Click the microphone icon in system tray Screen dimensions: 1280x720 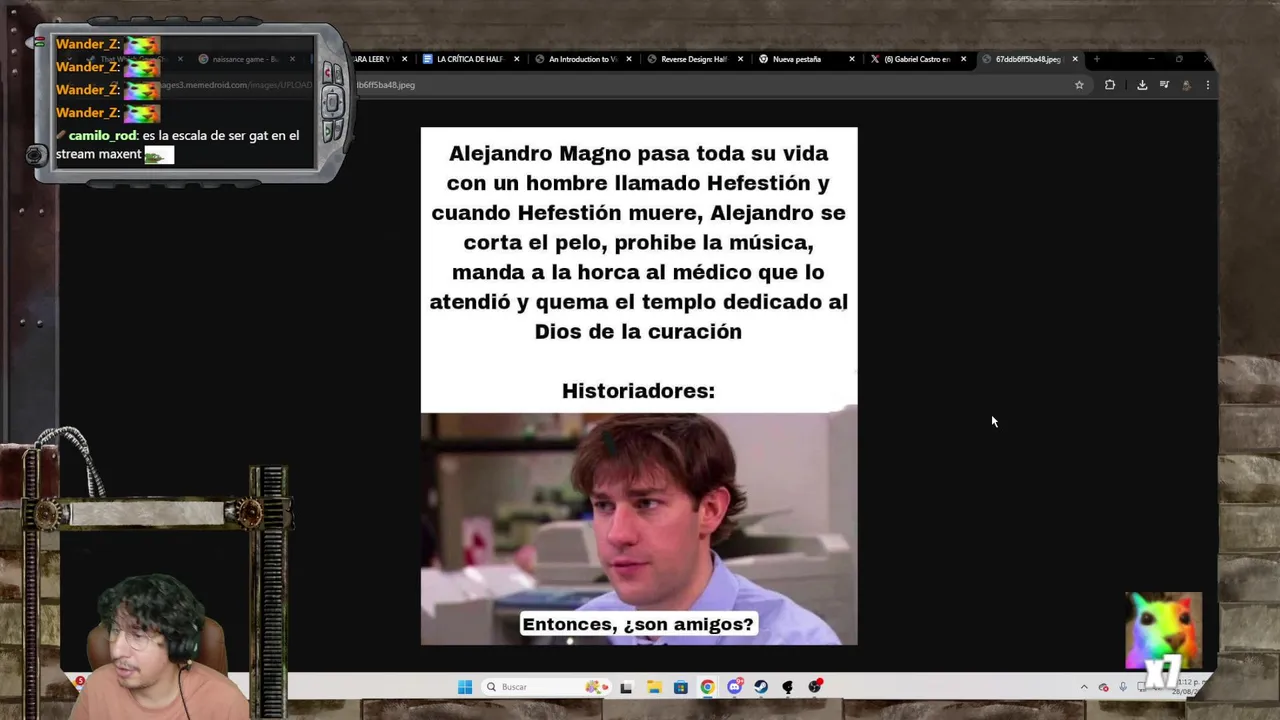tap(1123, 687)
